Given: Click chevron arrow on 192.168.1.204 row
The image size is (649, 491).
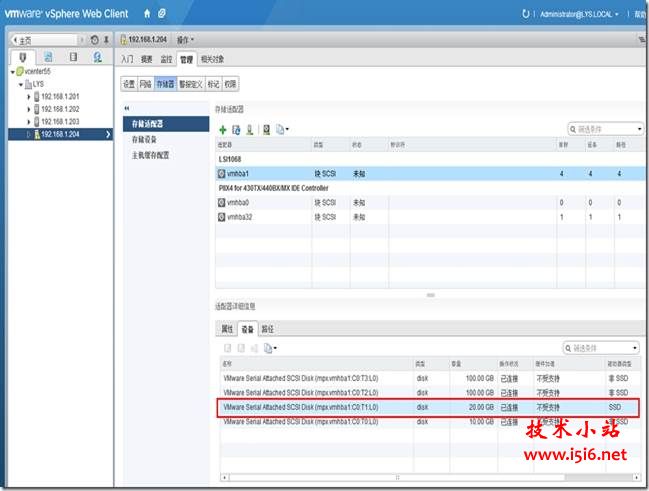Looking at the screenshot, I should 108,134.
